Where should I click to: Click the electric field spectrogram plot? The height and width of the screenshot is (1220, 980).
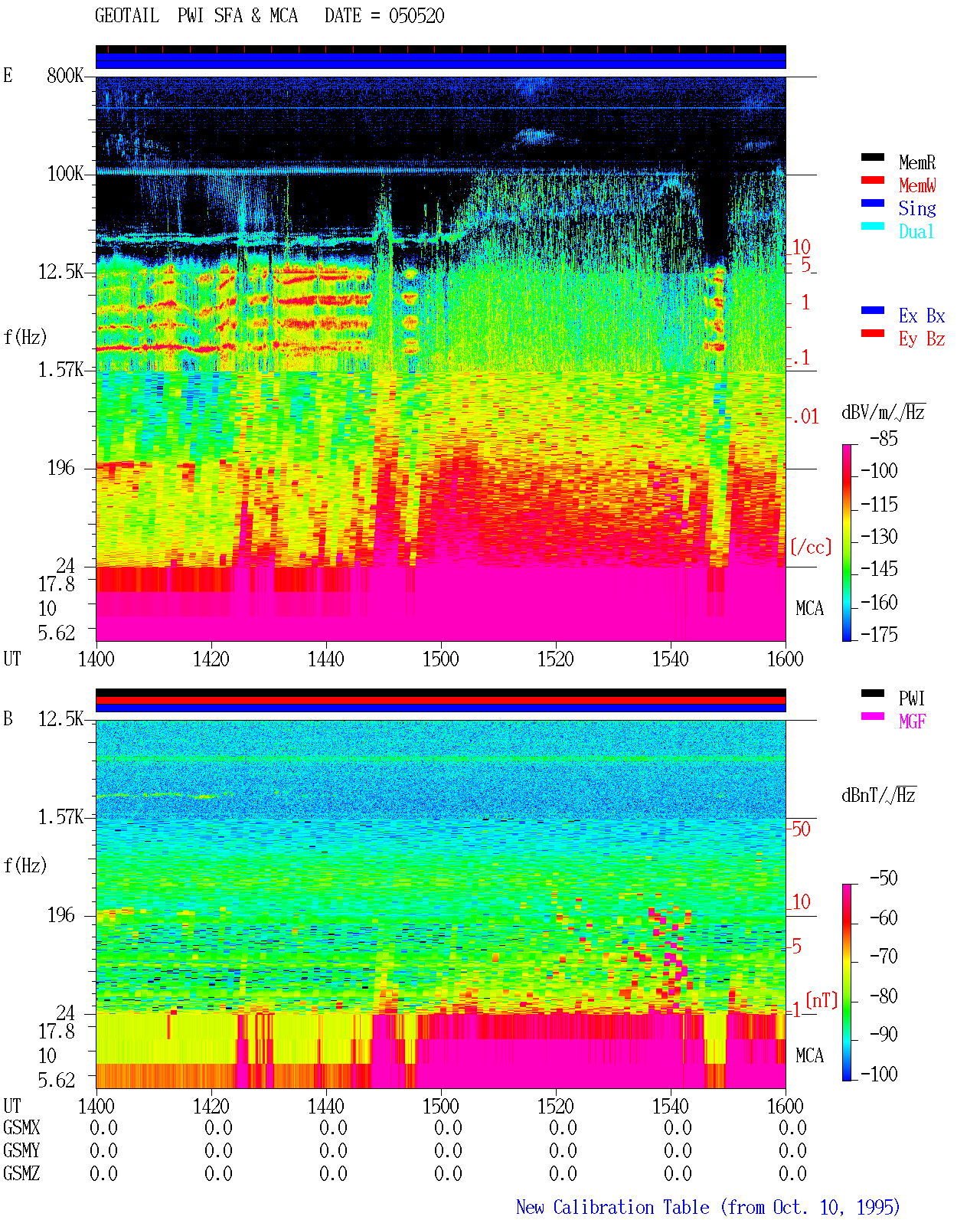click(x=441, y=359)
